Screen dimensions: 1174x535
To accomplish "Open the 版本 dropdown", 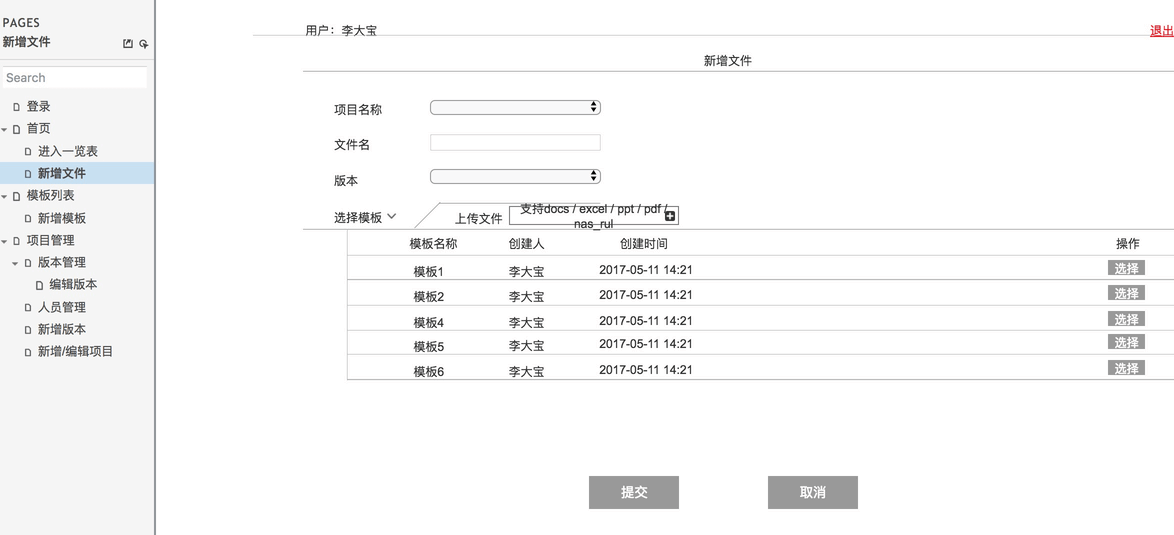I will tap(515, 176).
